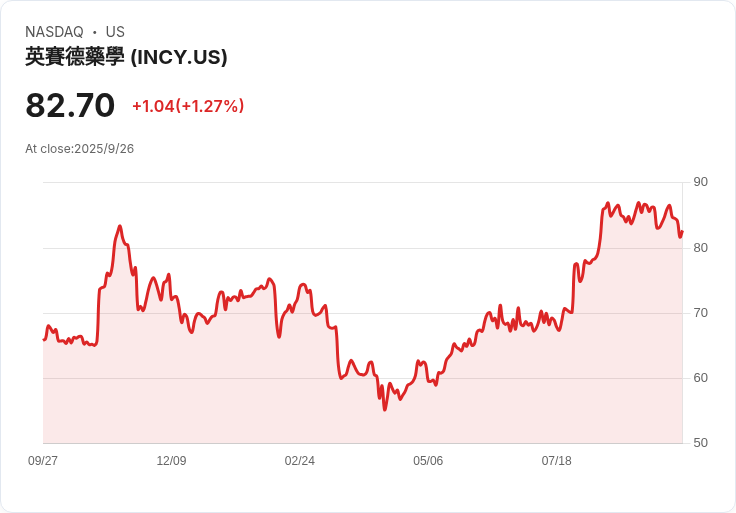Click the chart's lowest price trough
The height and width of the screenshot is (513, 736).
(x=385, y=410)
